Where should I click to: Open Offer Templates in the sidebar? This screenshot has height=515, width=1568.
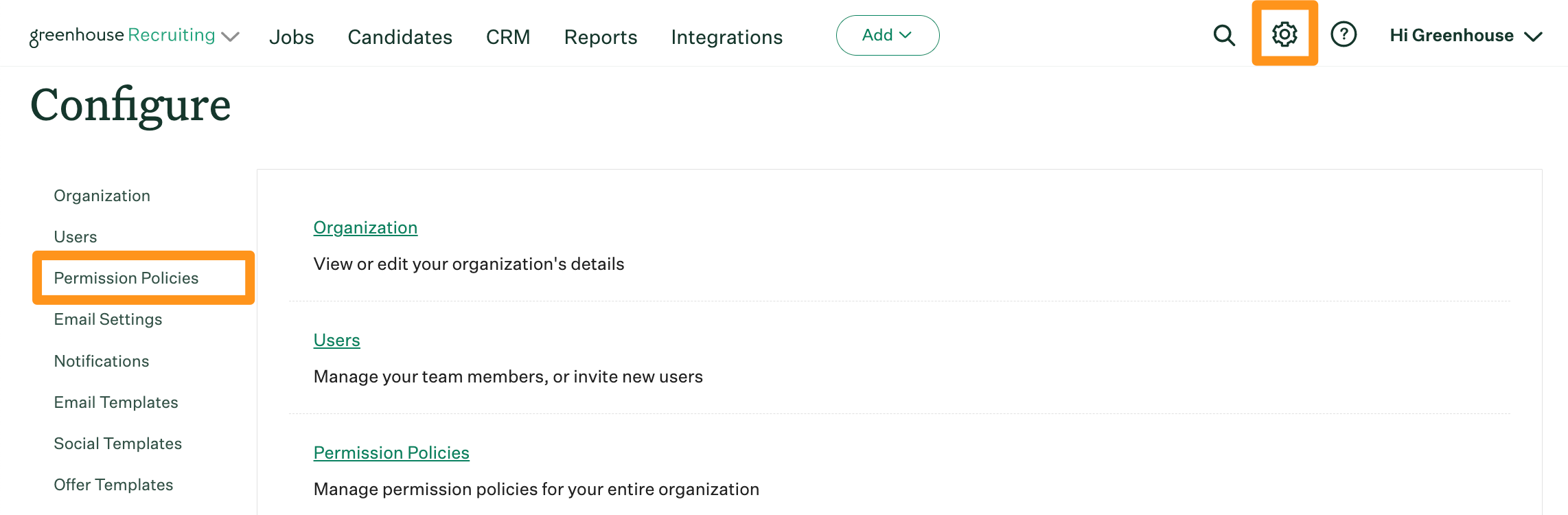[x=114, y=485]
